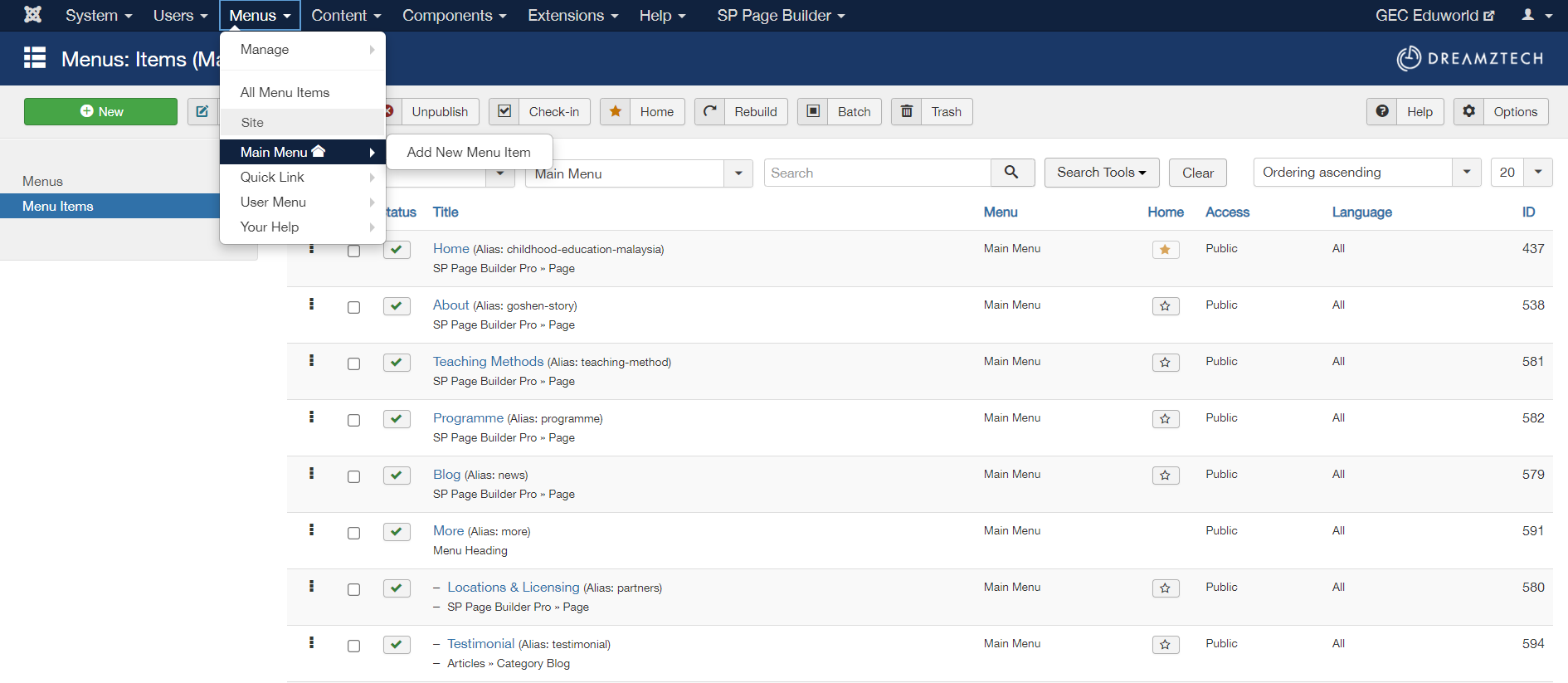The width and height of the screenshot is (1568, 683).
Task: Set Blog as home via star icon
Action: click(x=1166, y=476)
